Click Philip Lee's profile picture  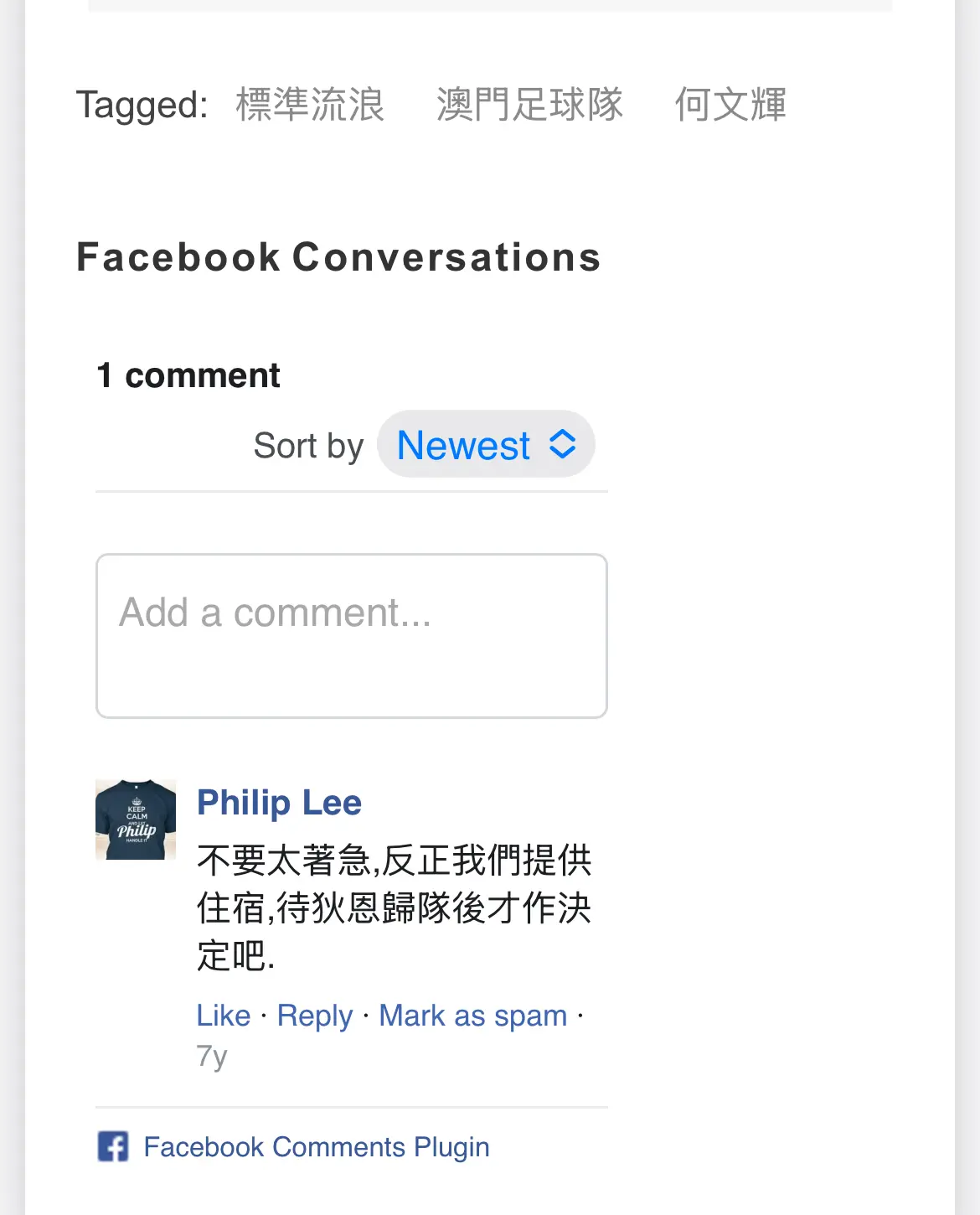pyautogui.click(x=136, y=819)
